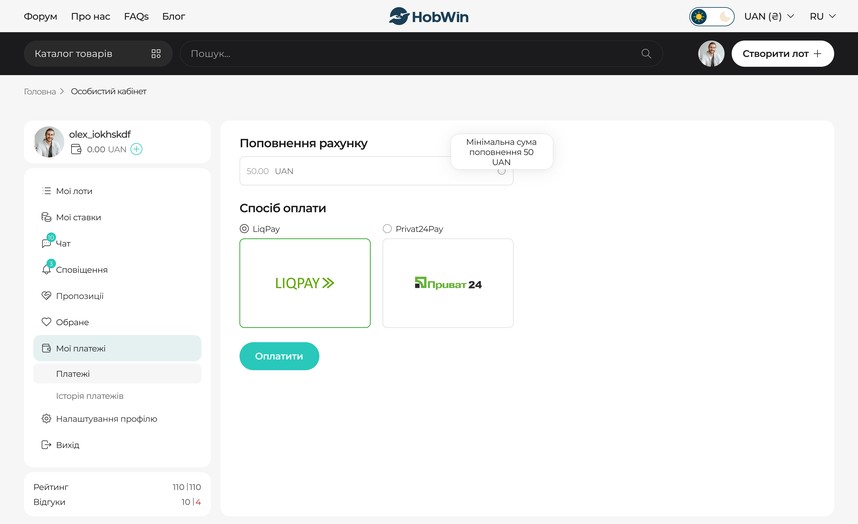This screenshot has height=524, width=858.
Task: Click the HobWin logo
Action: [428, 16]
